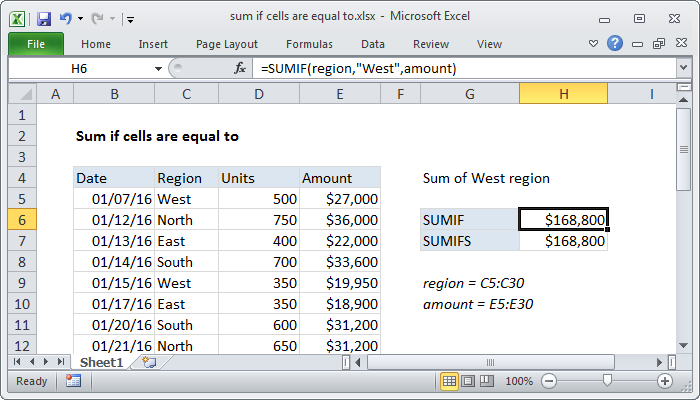Open Excel Help question mark icon
Viewport: 700px width, 400px height.
coord(615,44)
